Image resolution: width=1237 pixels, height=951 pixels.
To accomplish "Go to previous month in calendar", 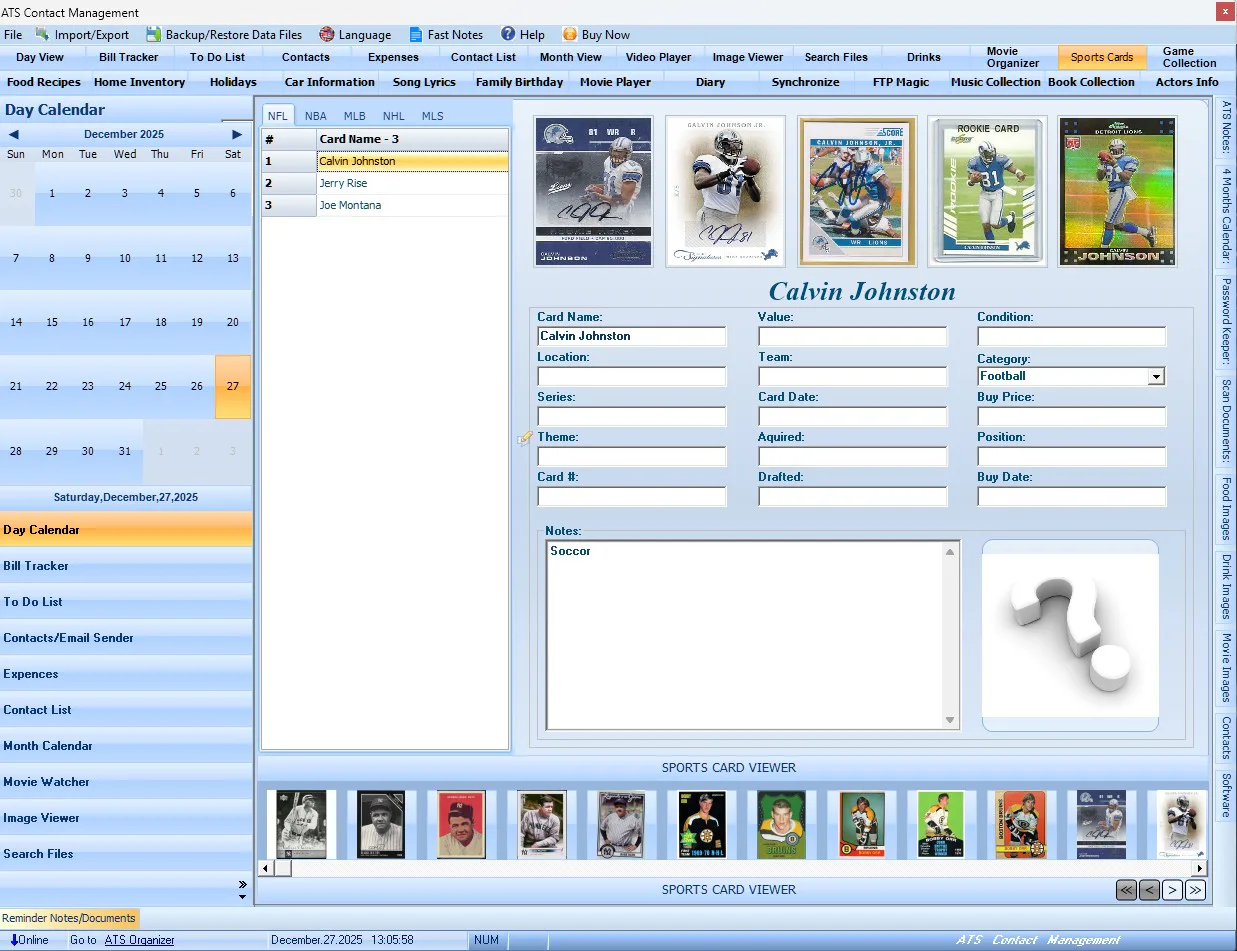I will tap(13, 134).
